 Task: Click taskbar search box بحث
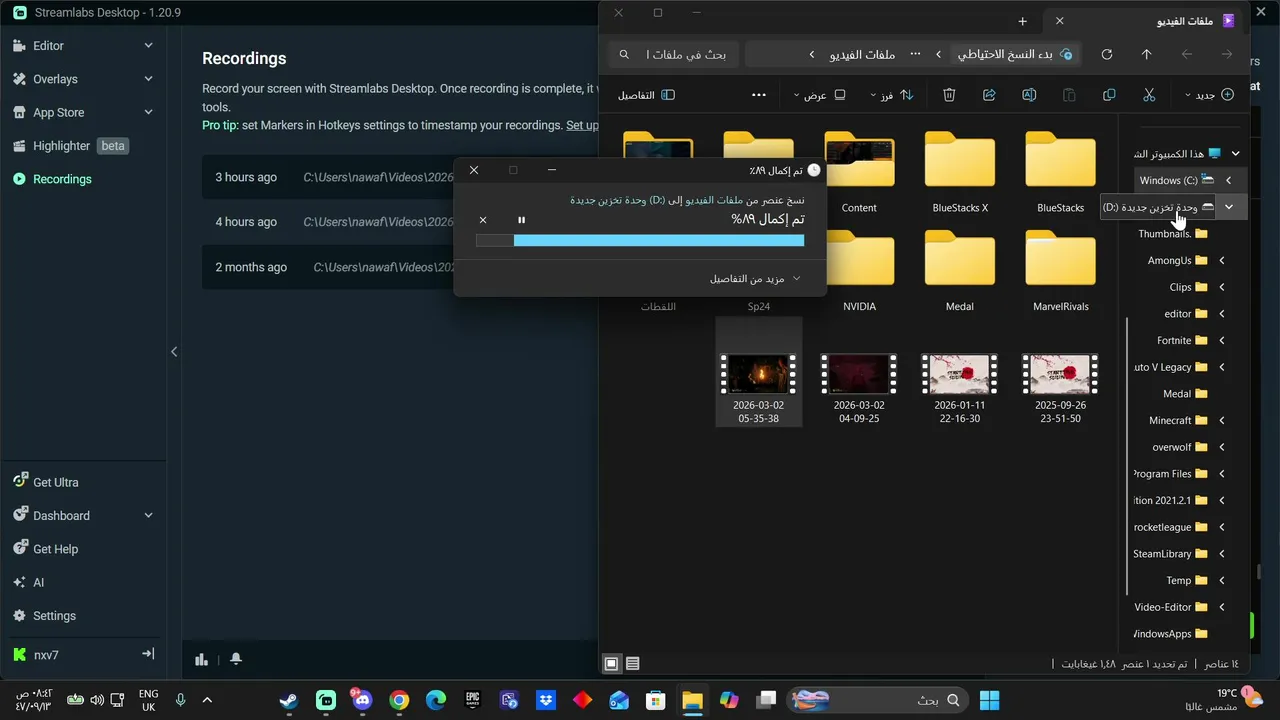click(879, 700)
